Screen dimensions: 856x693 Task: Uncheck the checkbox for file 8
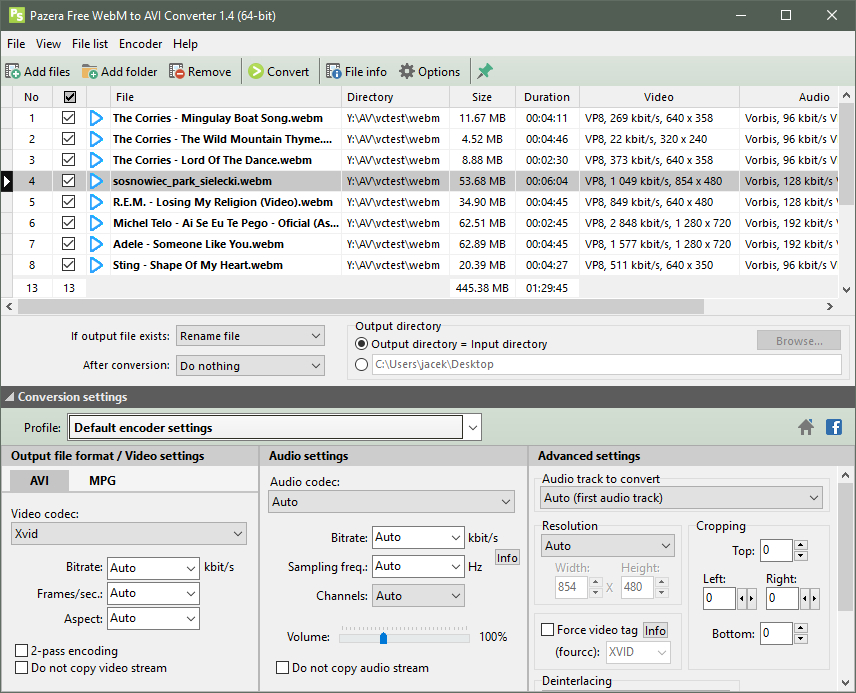[68, 265]
